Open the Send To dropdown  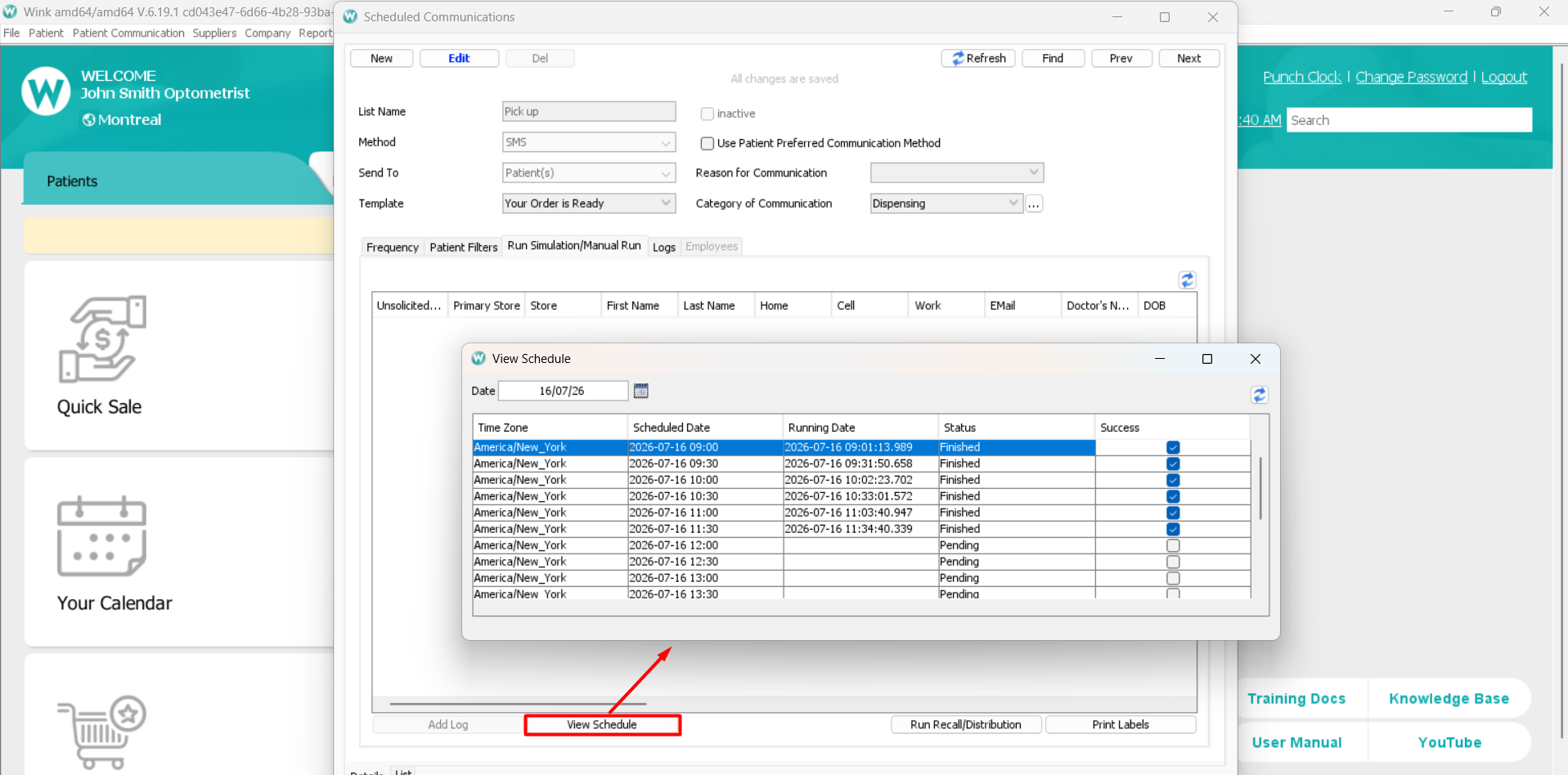589,172
